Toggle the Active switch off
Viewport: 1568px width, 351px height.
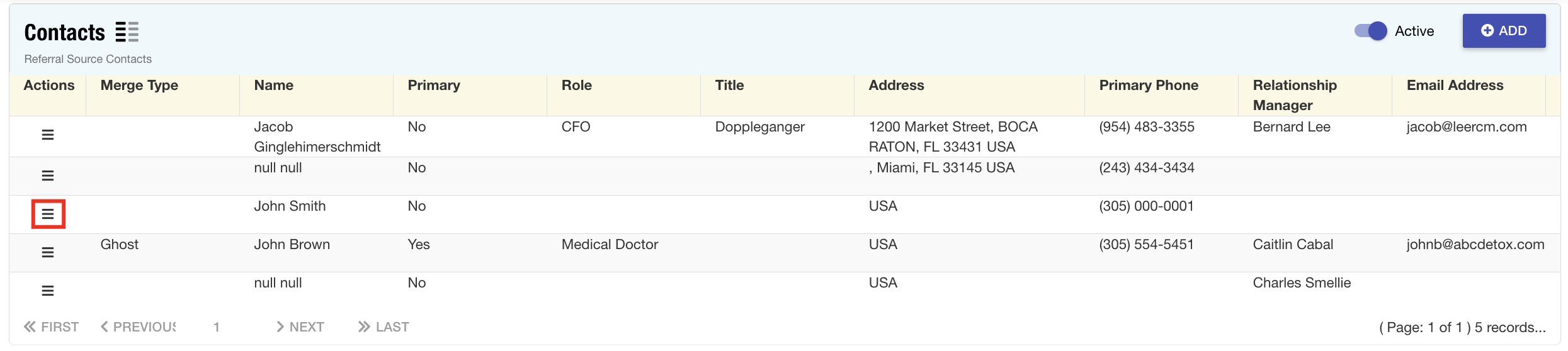coord(1370,31)
